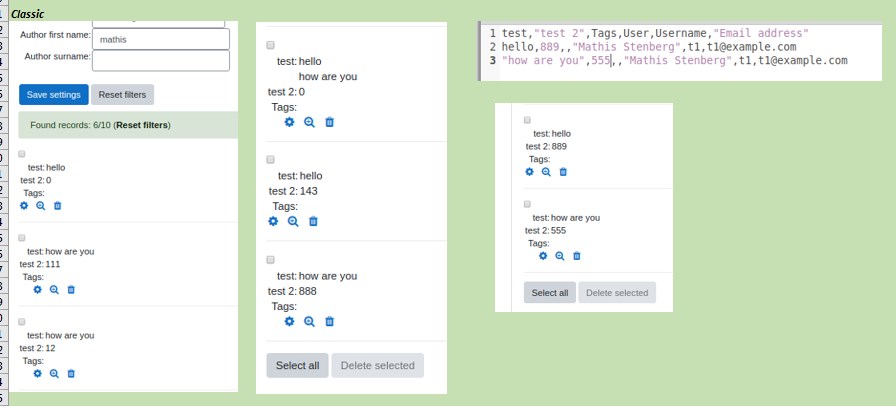Click Select all below the 555 record

550,293
